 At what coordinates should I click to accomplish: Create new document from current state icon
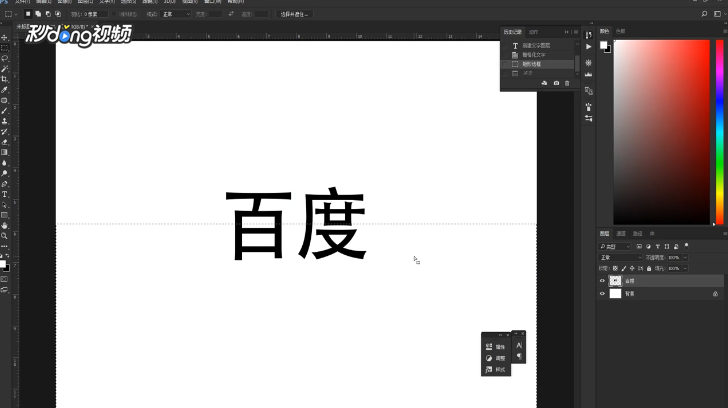click(x=544, y=83)
